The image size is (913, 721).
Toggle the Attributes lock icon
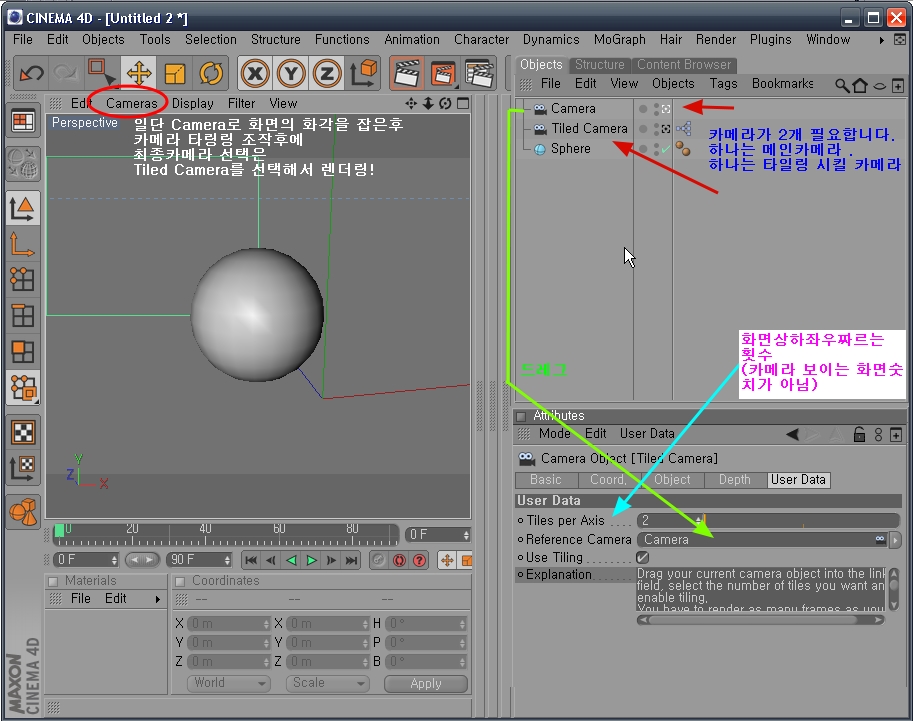859,435
